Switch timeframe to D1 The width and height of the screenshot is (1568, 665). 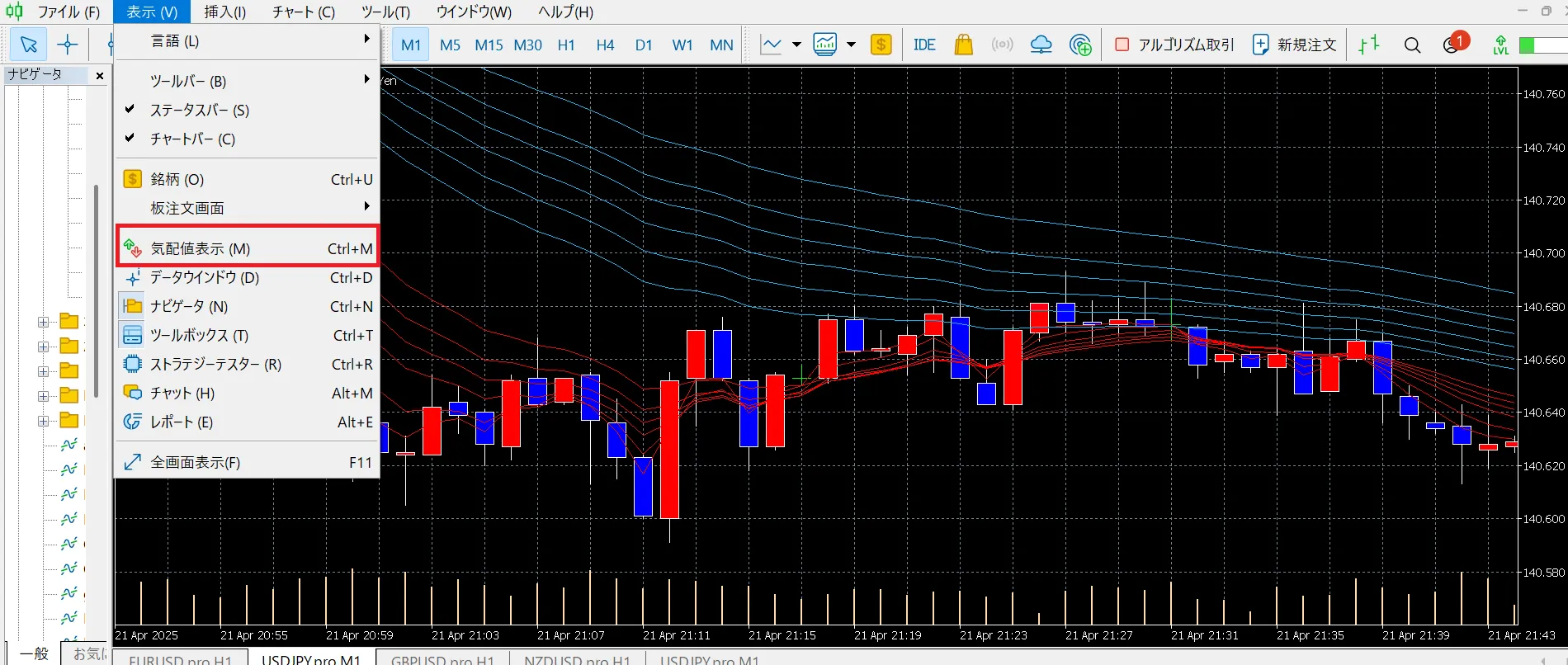coord(644,45)
